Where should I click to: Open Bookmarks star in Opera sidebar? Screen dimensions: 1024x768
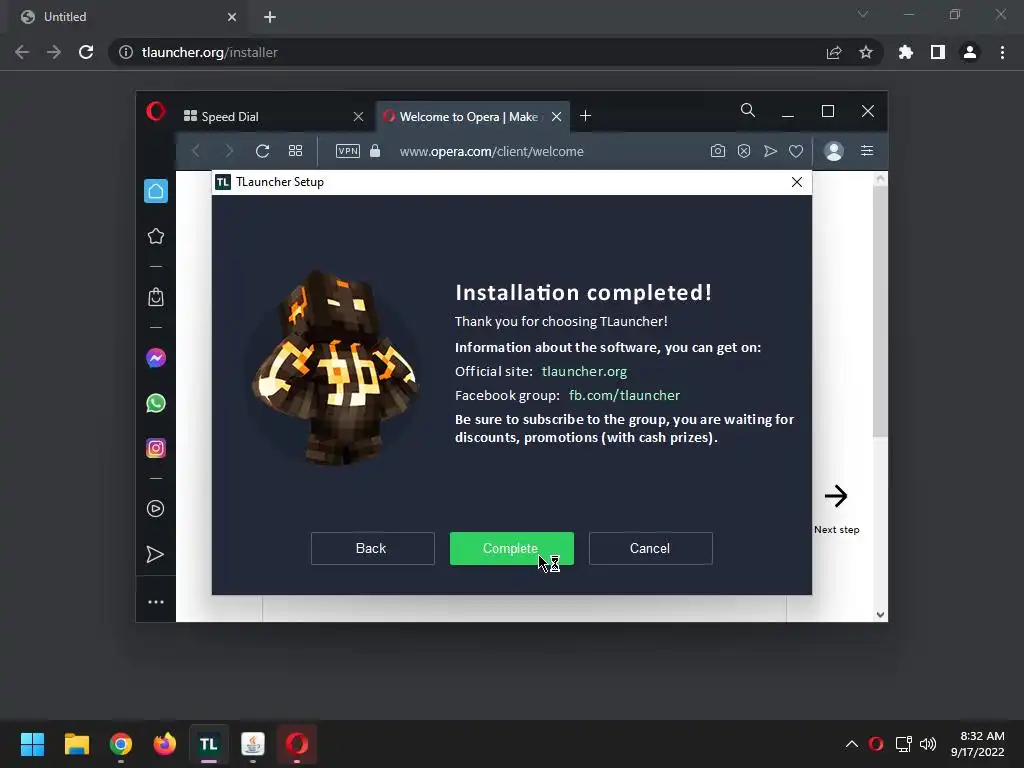[x=155, y=236]
